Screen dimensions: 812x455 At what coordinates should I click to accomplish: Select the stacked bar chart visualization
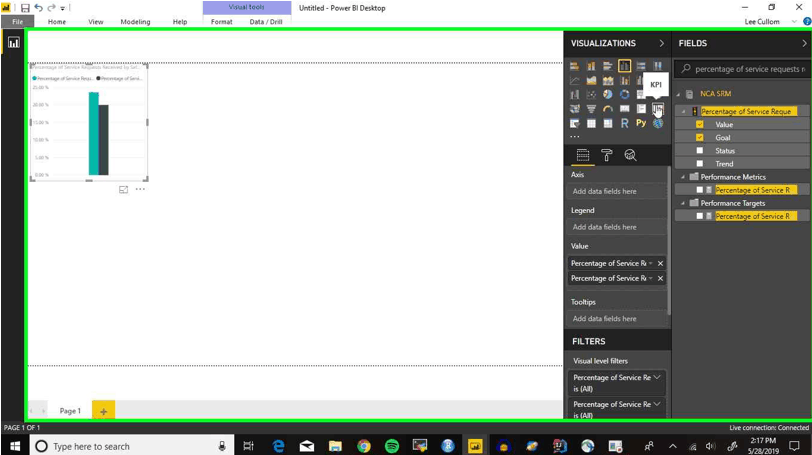(574, 66)
